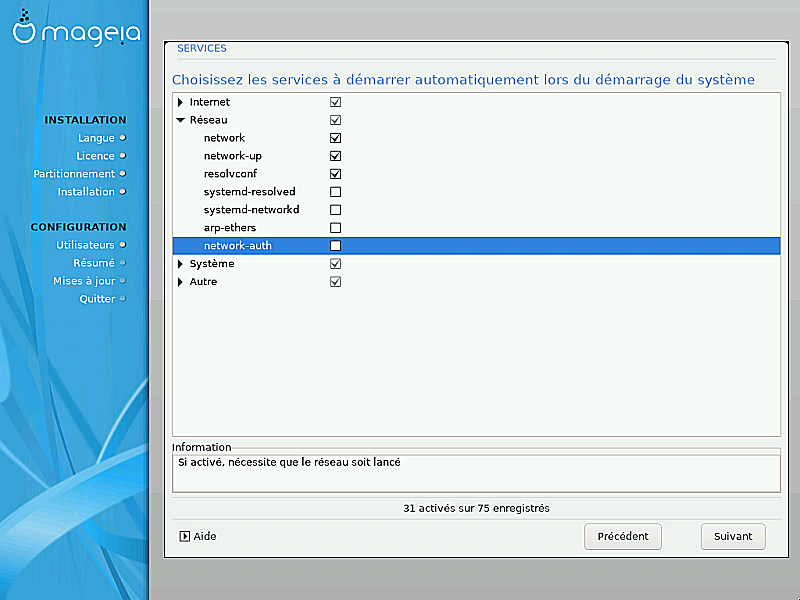Expand the Internet services group
This screenshot has height=600, width=800.
180,102
